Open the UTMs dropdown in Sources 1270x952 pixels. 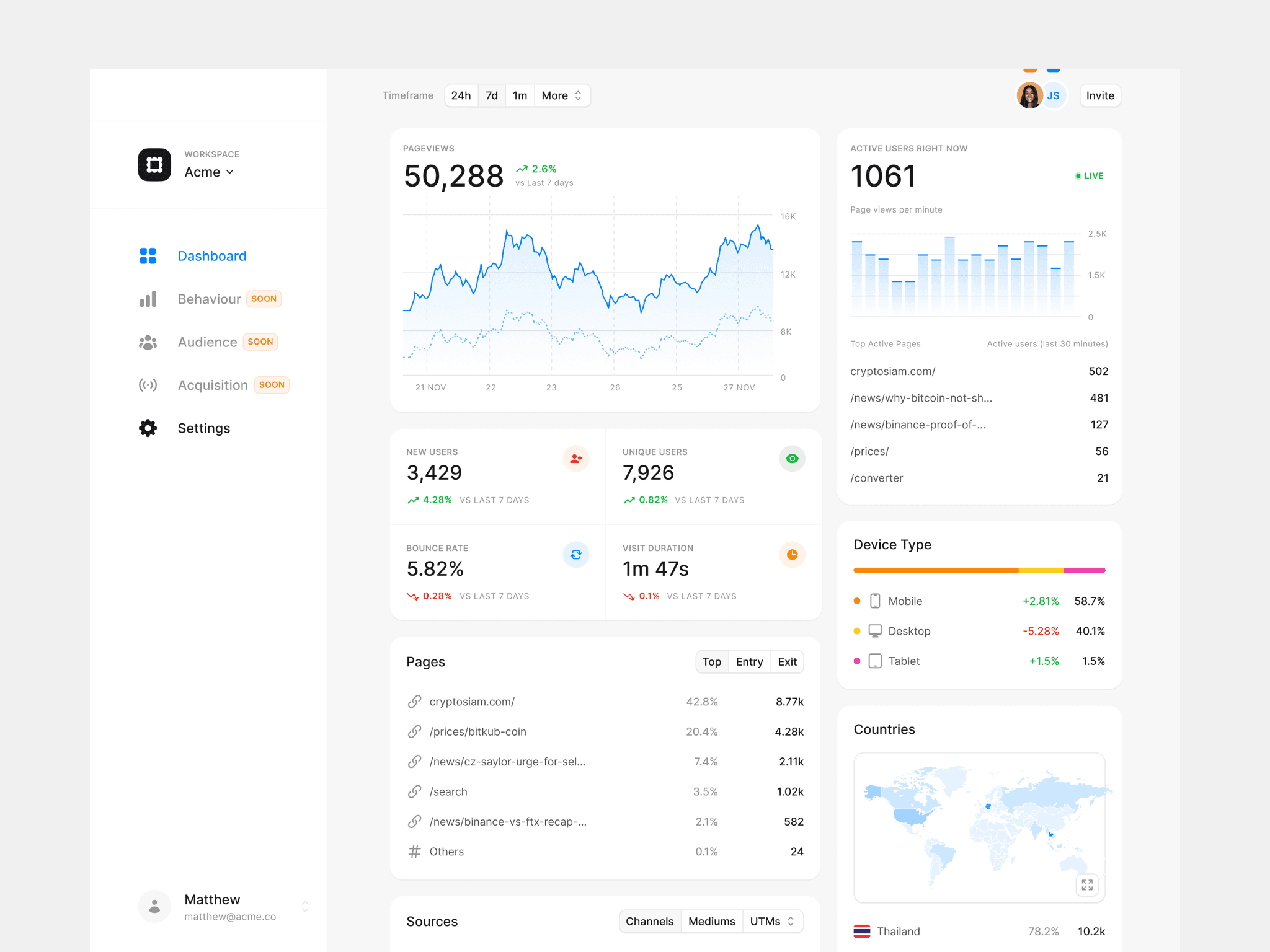(x=771, y=922)
